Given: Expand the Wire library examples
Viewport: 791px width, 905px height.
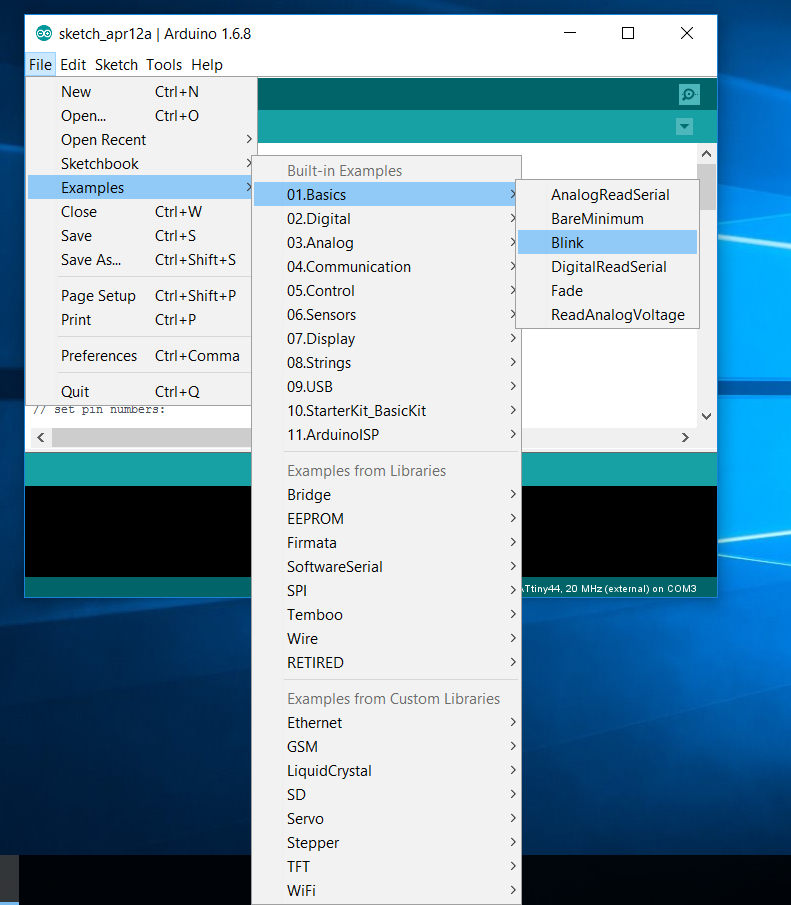Looking at the screenshot, I should [386, 639].
